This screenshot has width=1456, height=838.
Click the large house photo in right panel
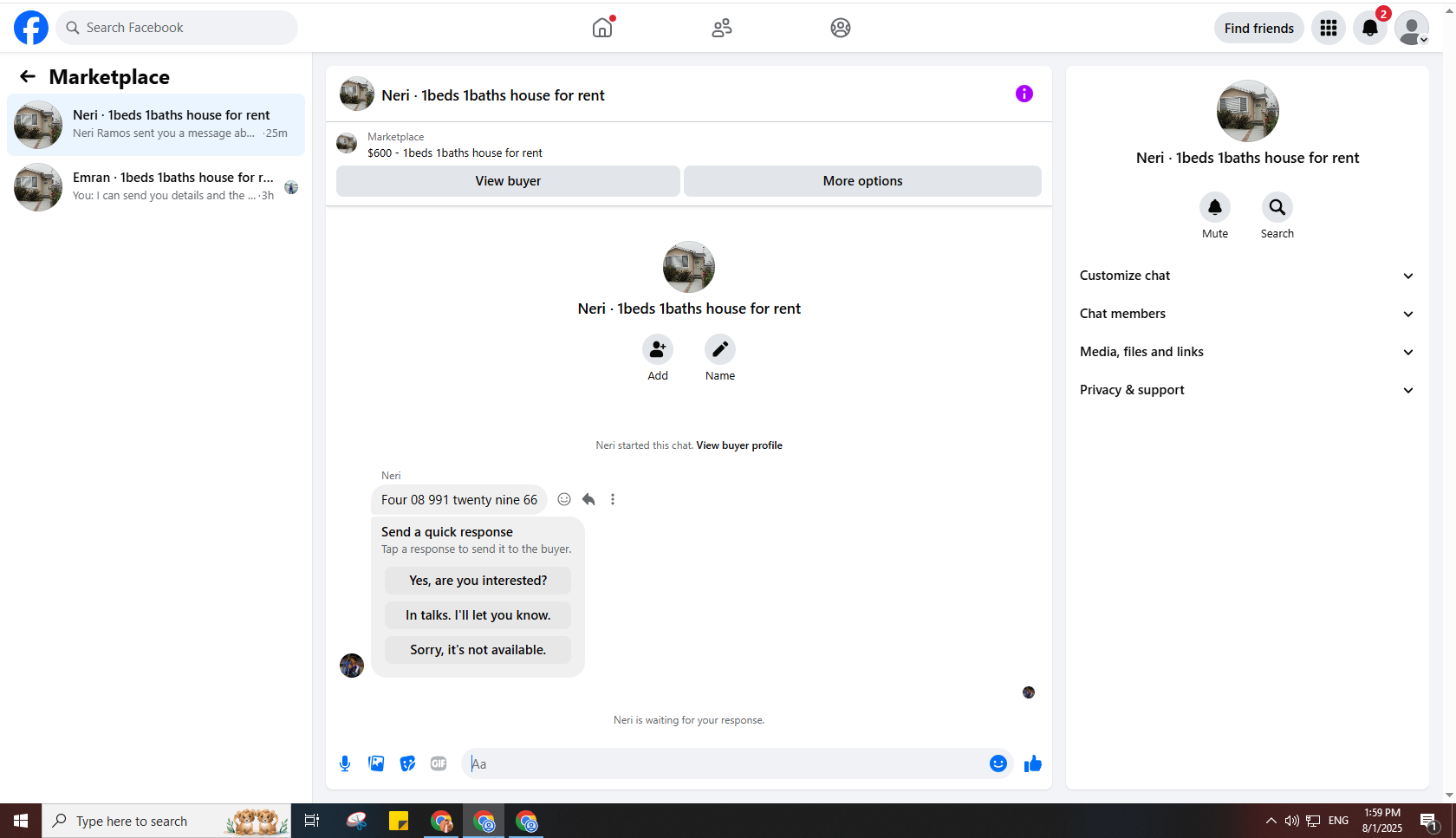[1248, 111]
